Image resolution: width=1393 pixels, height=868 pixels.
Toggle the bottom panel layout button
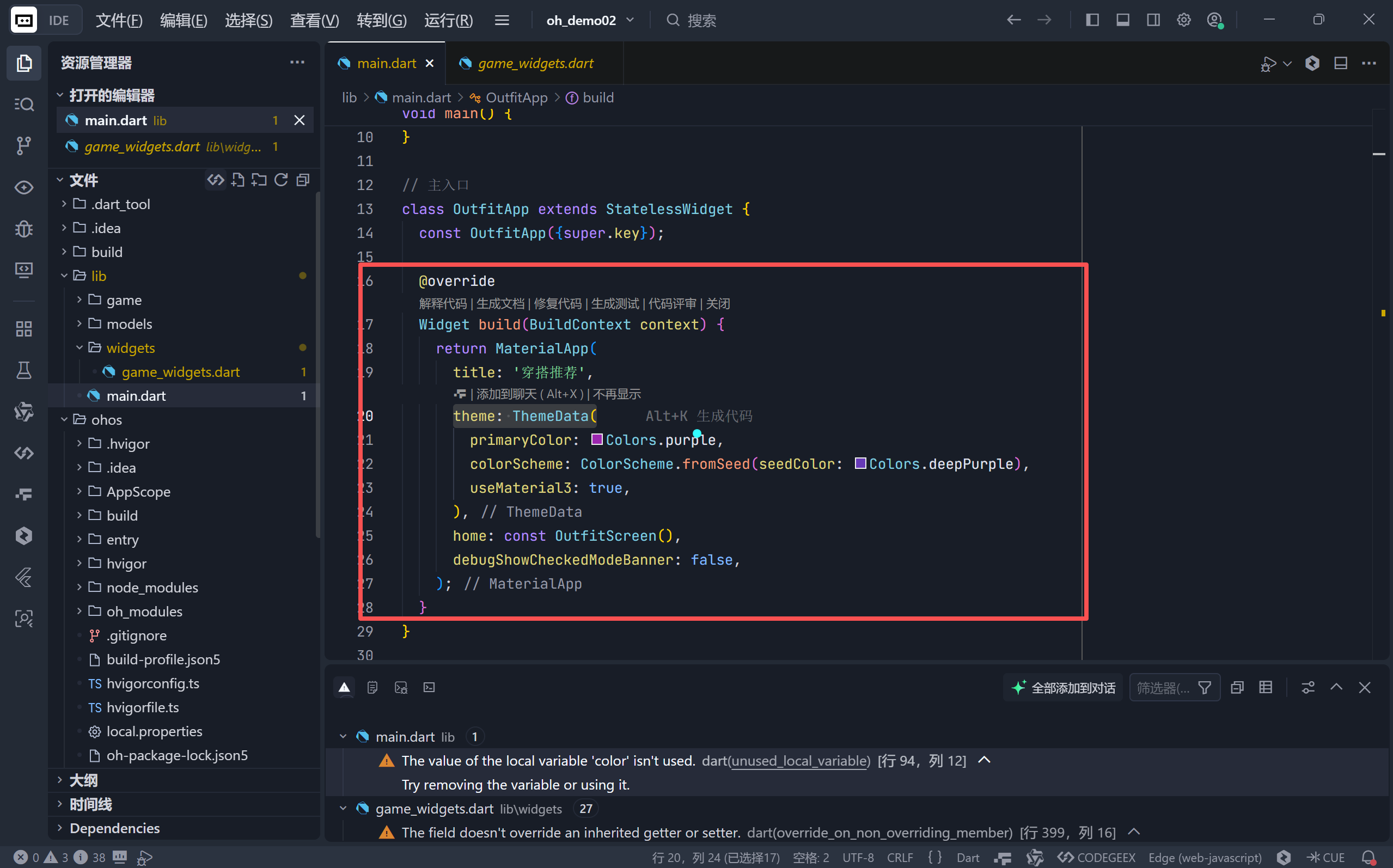[x=1123, y=20]
